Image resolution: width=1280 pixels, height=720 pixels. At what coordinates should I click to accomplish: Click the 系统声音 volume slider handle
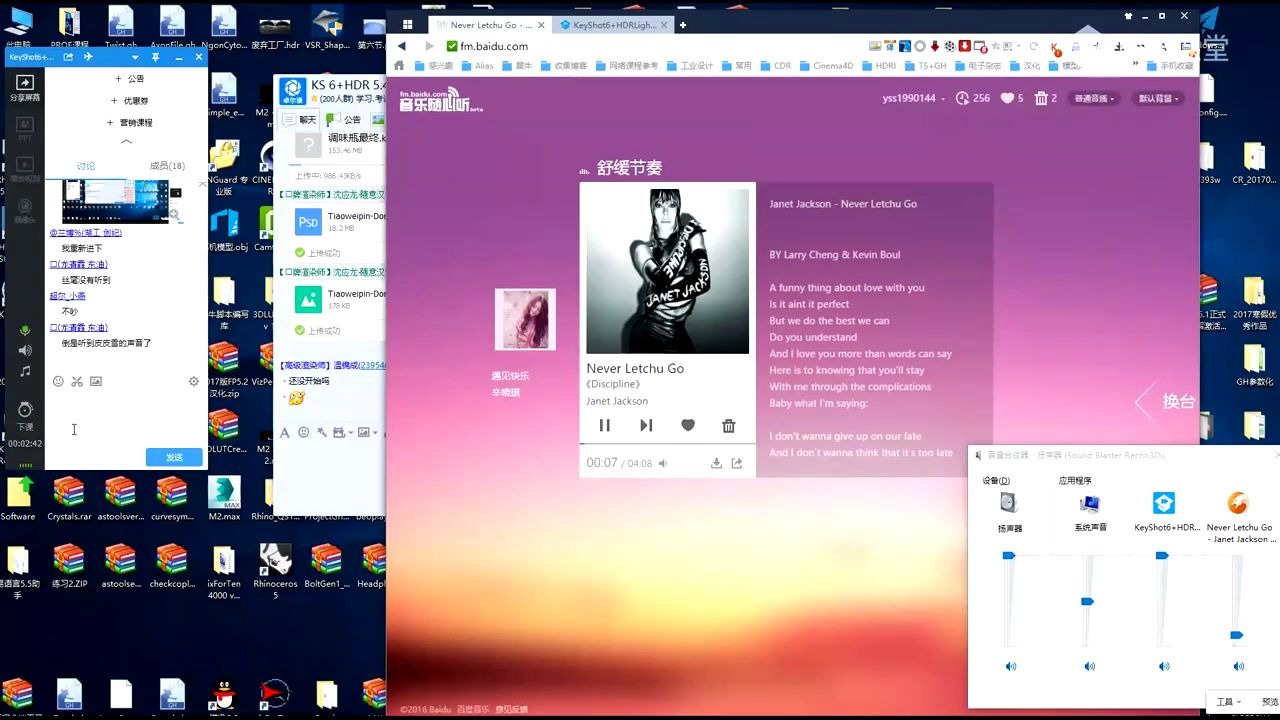[1088, 601]
